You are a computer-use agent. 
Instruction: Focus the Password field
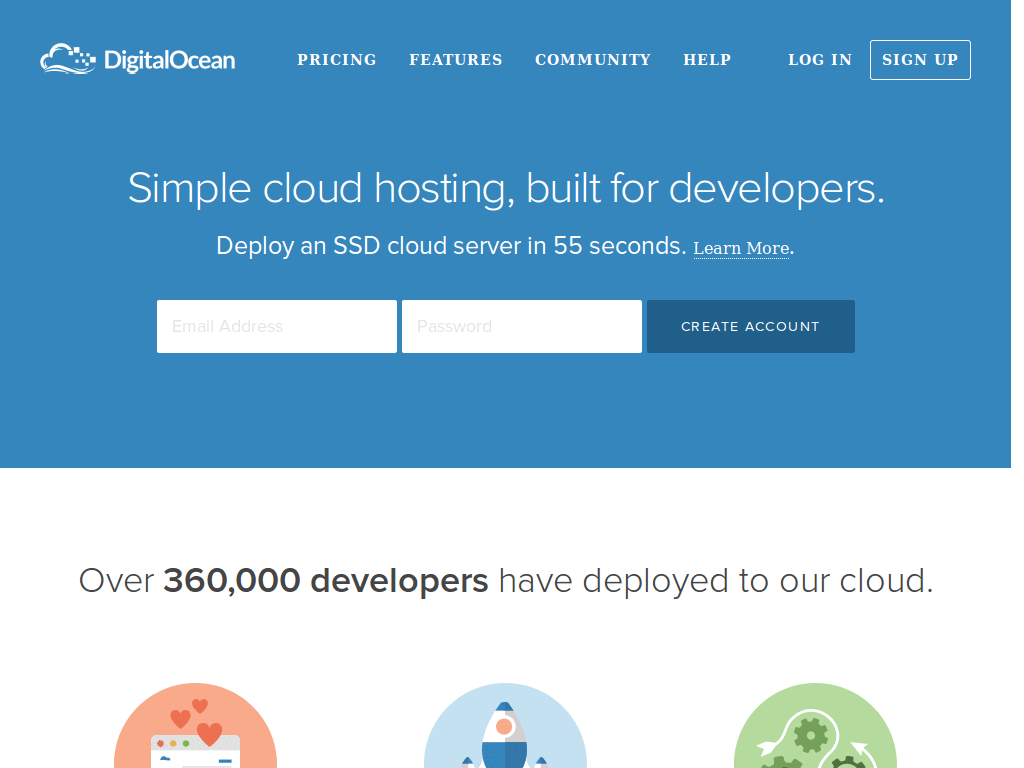point(522,327)
